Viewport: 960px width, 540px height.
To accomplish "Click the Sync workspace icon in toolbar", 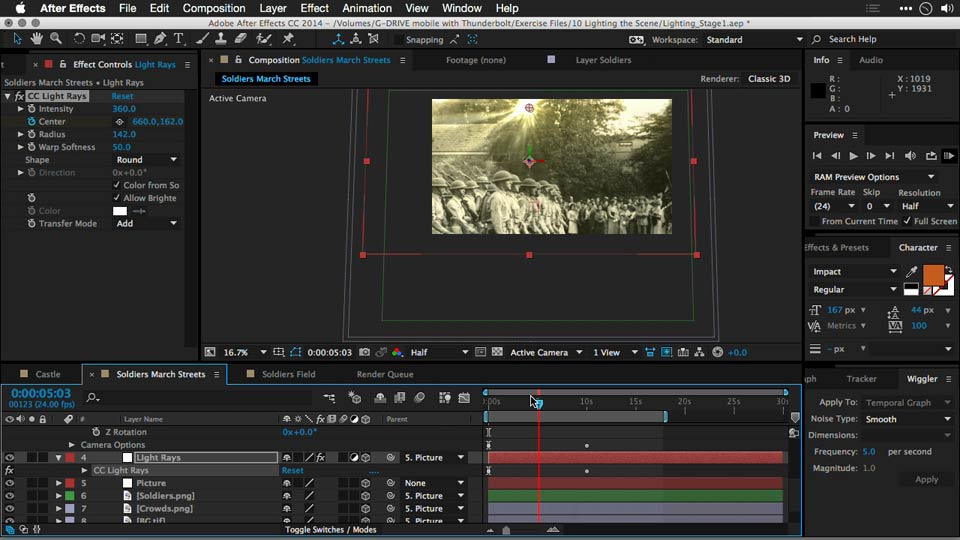I will click(x=636, y=39).
